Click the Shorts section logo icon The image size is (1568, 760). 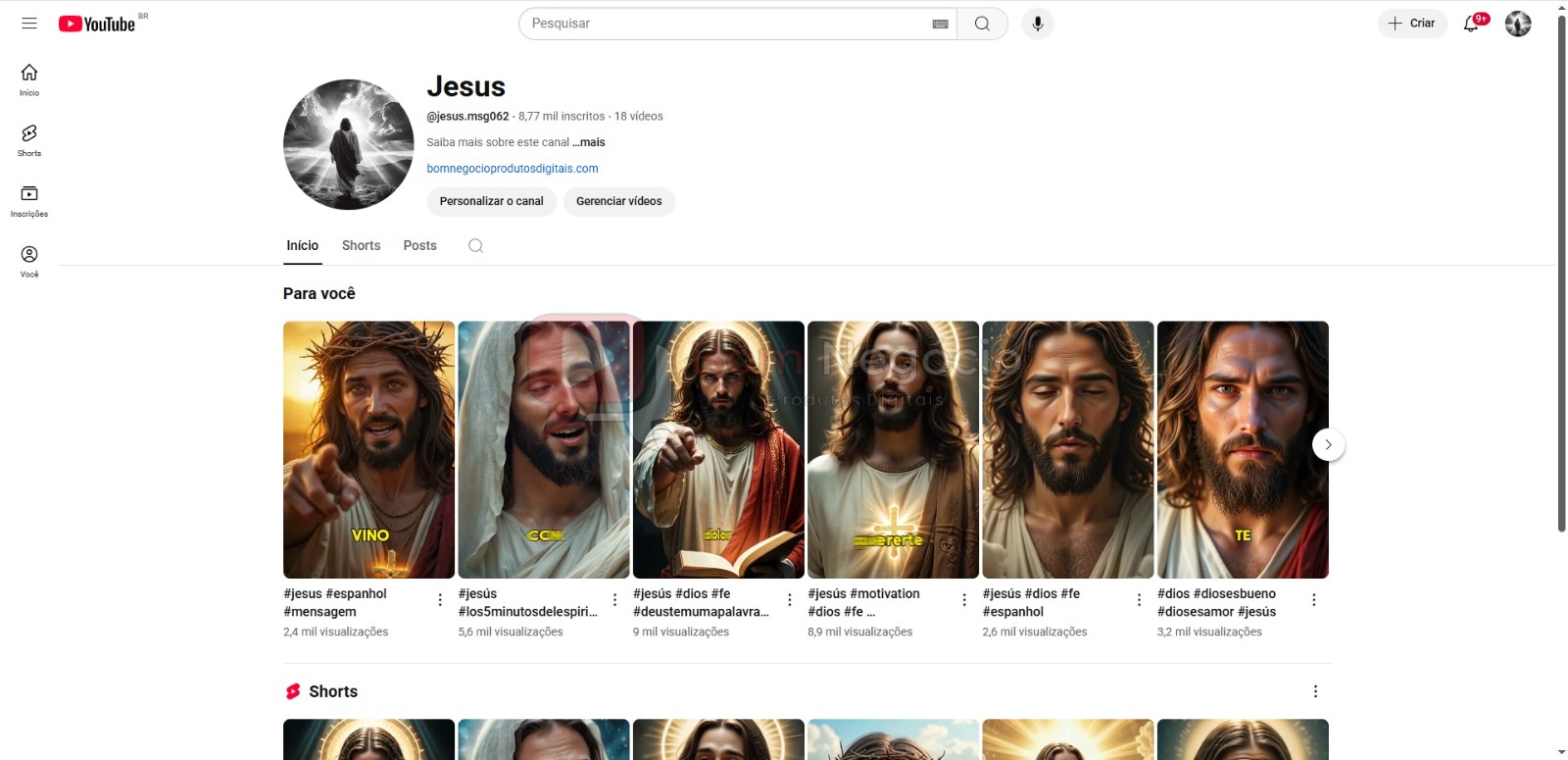(x=293, y=691)
